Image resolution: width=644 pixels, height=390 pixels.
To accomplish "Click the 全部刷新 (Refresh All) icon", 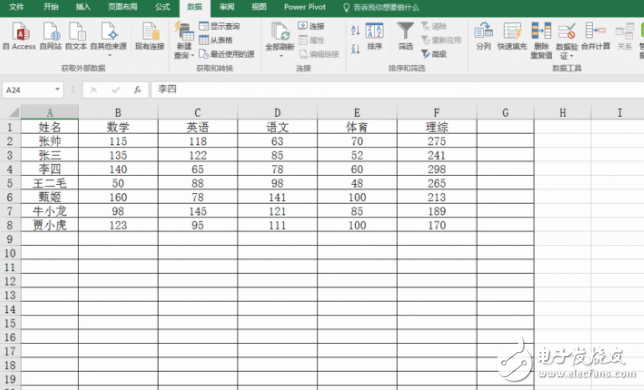I will 280,32.
